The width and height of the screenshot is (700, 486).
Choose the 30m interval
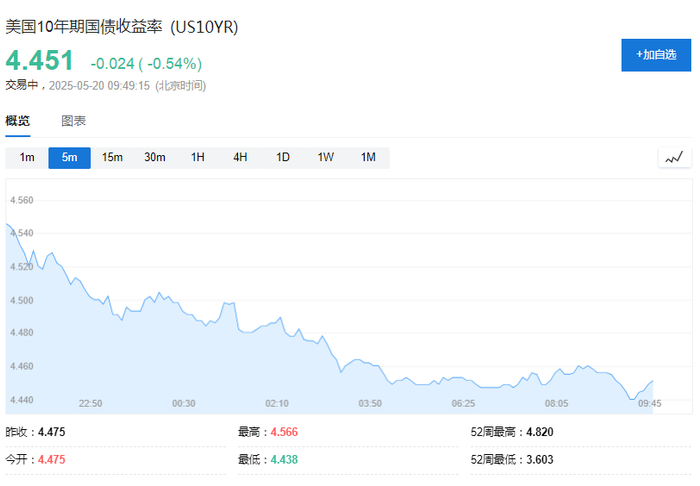coord(155,157)
